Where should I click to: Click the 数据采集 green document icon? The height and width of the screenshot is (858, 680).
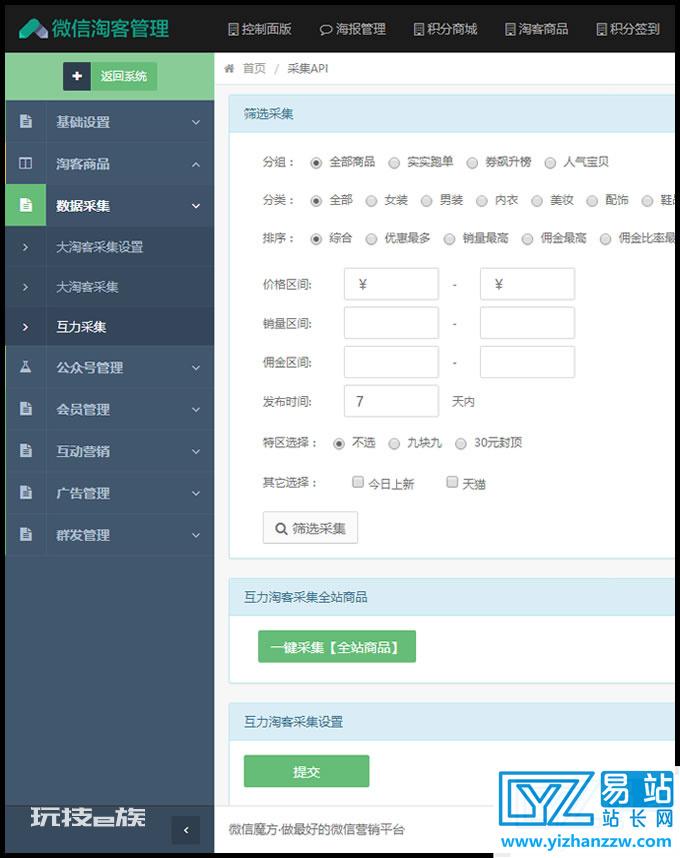26,205
